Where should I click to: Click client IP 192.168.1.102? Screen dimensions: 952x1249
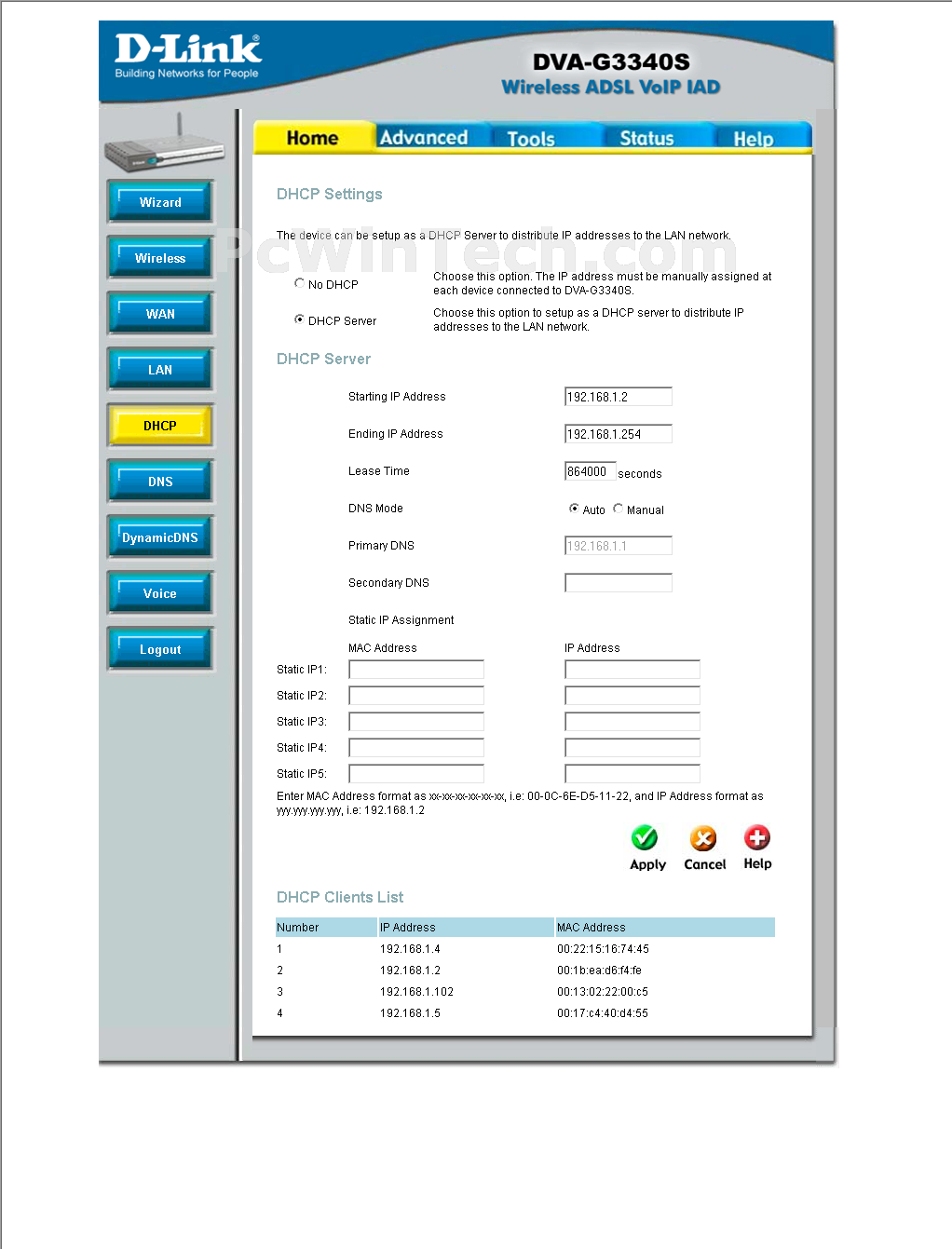416,992
